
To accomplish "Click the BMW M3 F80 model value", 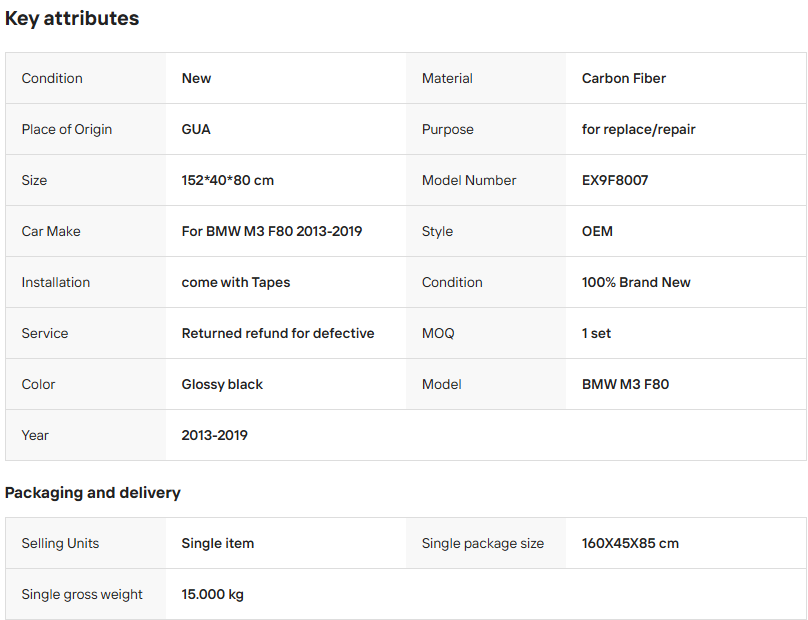I will [x=625, y=384].
